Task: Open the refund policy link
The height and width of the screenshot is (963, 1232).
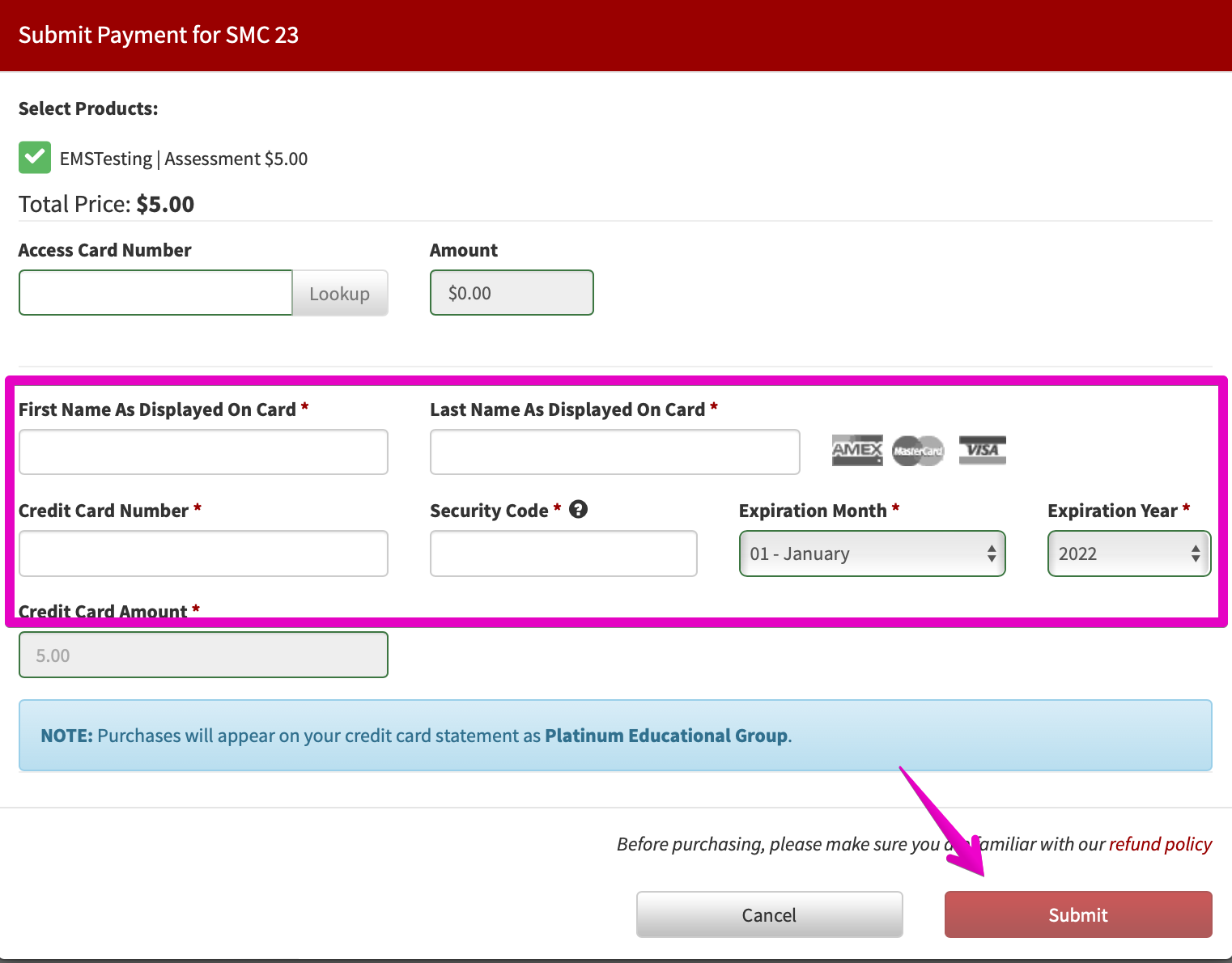Action: pos(1160,844)
